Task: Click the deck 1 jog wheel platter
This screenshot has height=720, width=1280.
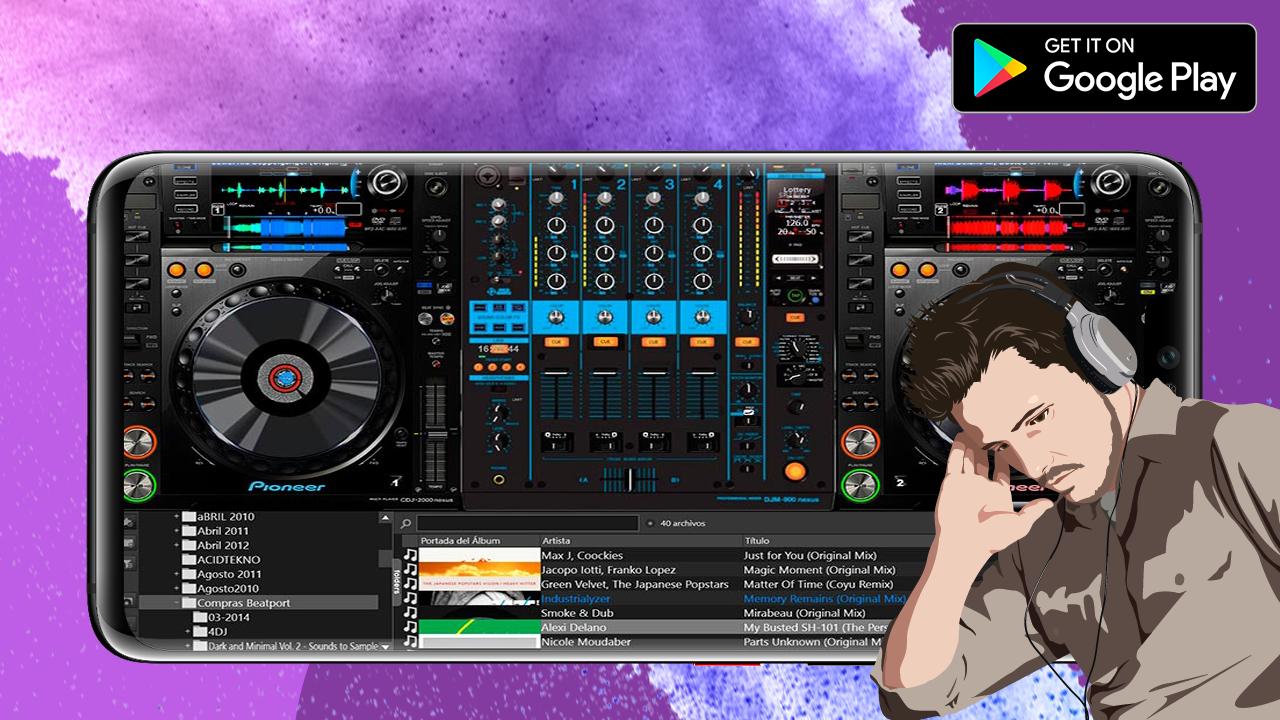Action: (286, 376)
